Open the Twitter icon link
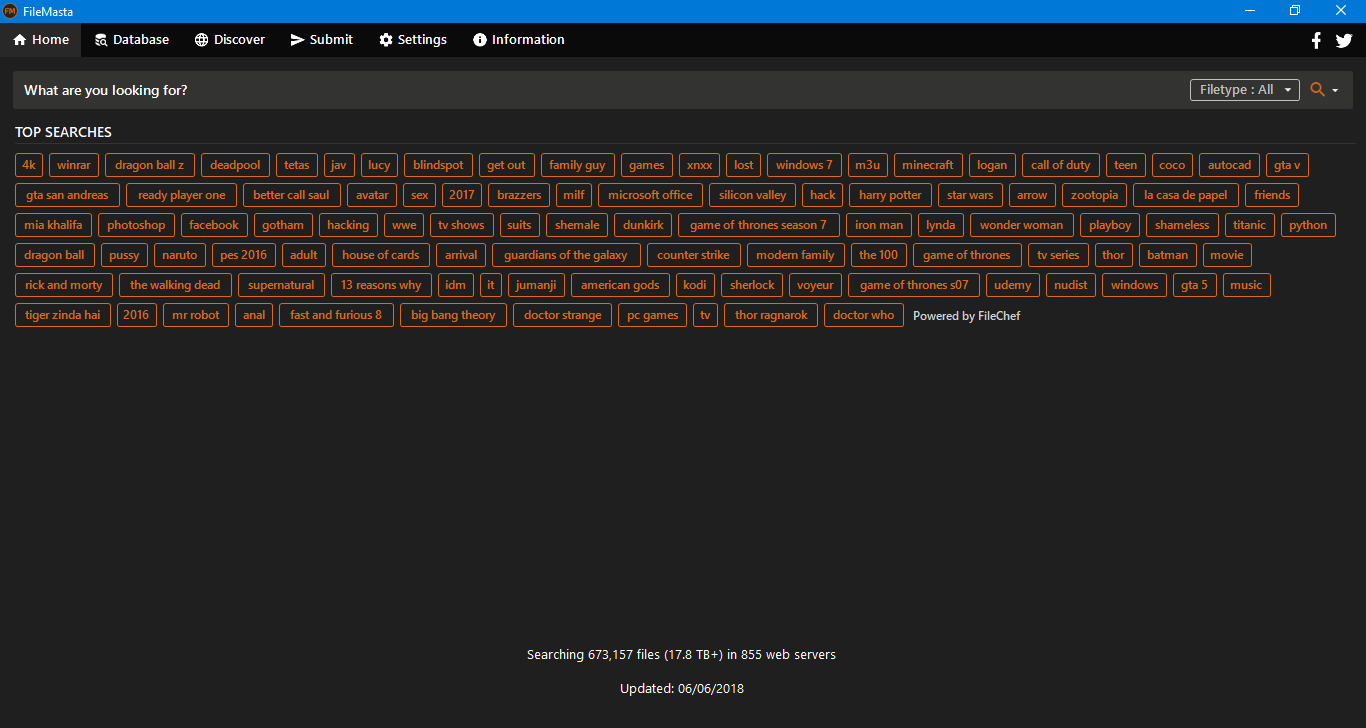This screenshot has height=728, width=1366. coord(1344,40)
